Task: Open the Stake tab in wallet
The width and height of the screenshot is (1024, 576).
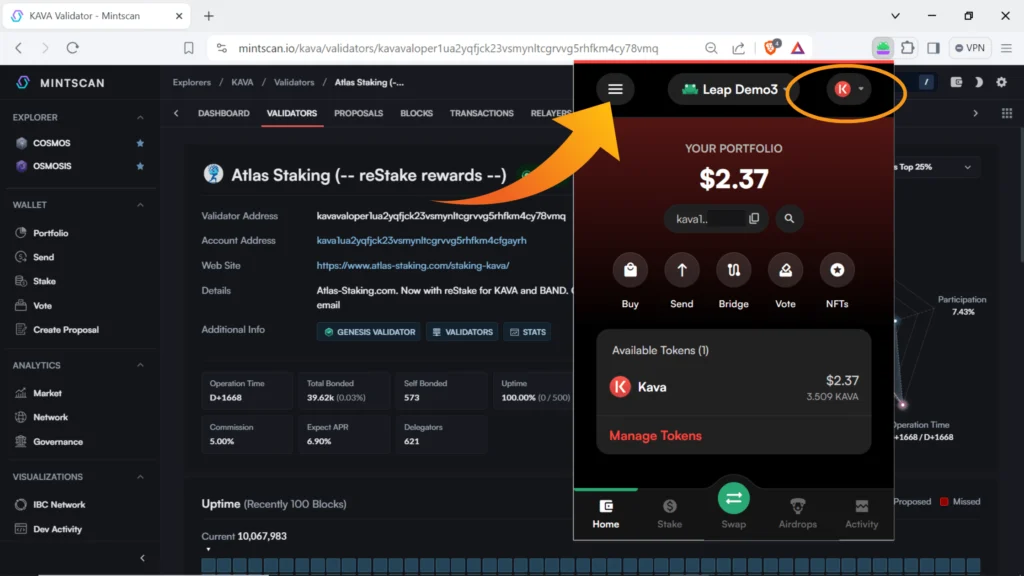Action: pos(669,512)
